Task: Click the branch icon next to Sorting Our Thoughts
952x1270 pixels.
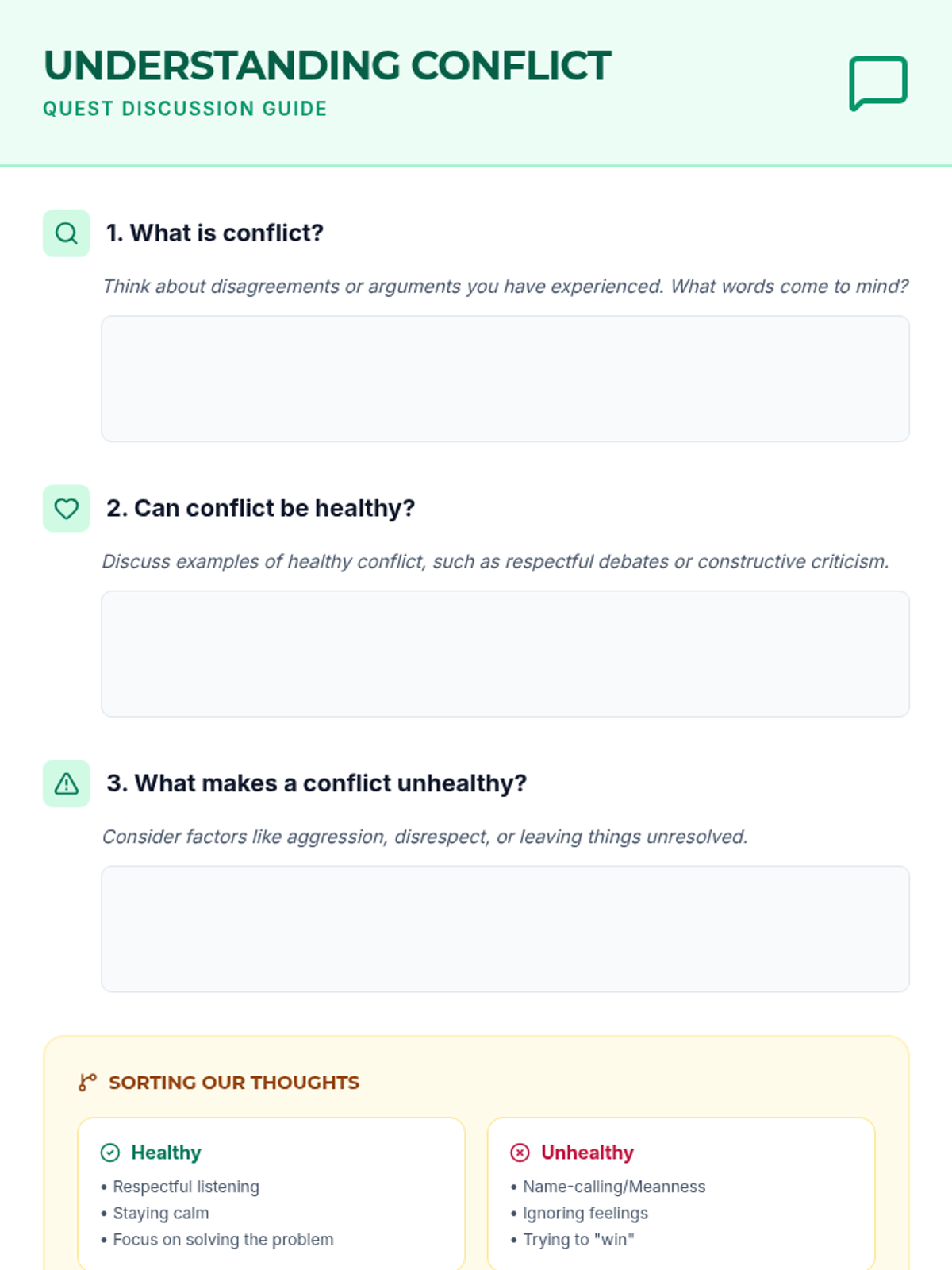Action: click(87, 1083)
